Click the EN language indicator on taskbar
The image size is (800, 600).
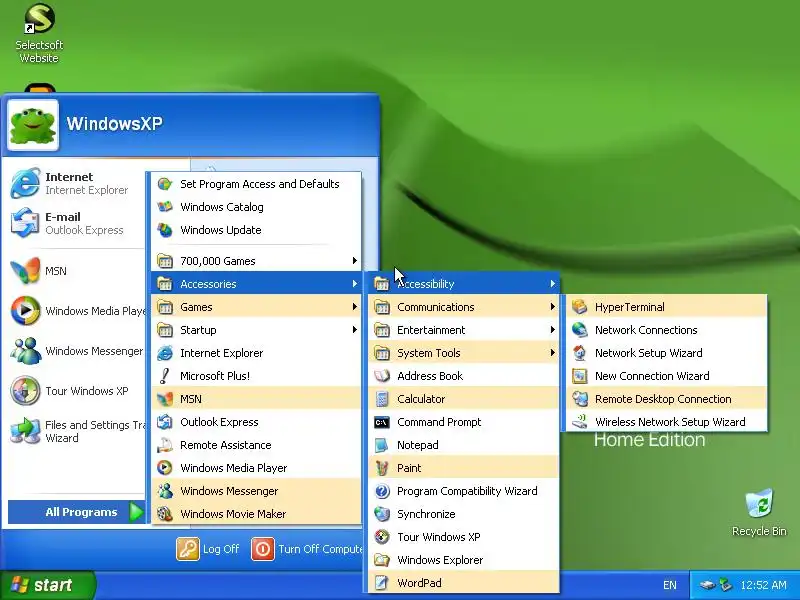pos(670,585)
